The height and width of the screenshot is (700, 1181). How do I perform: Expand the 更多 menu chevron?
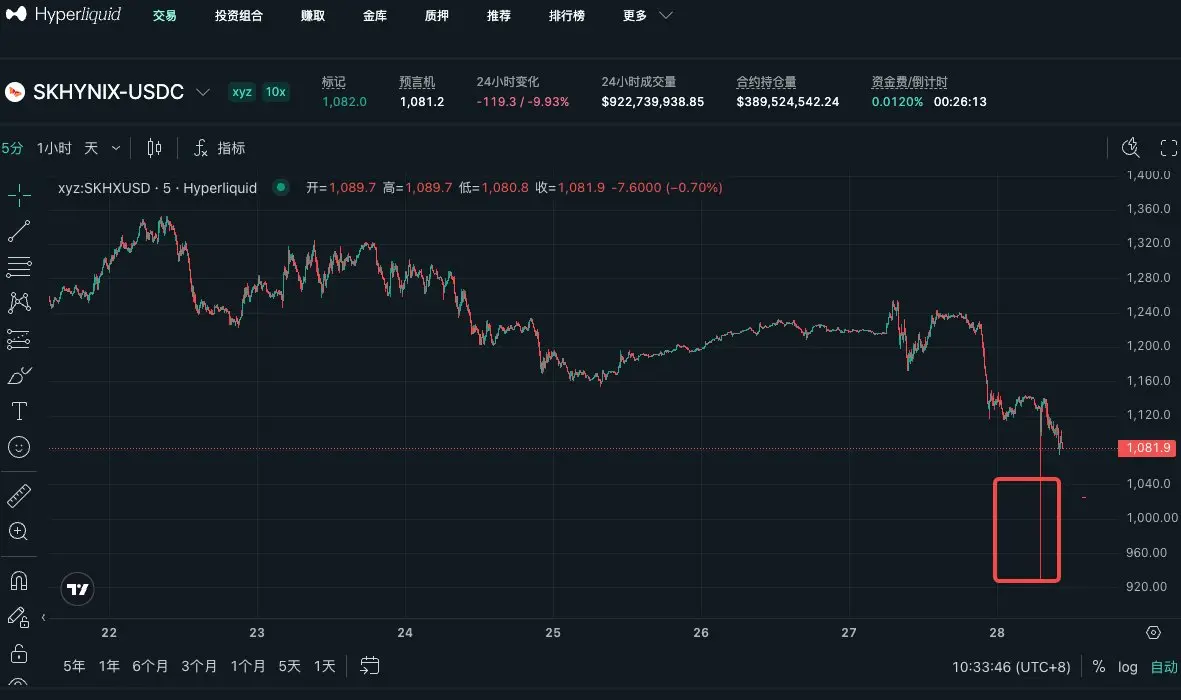click(x=666, y=15)
